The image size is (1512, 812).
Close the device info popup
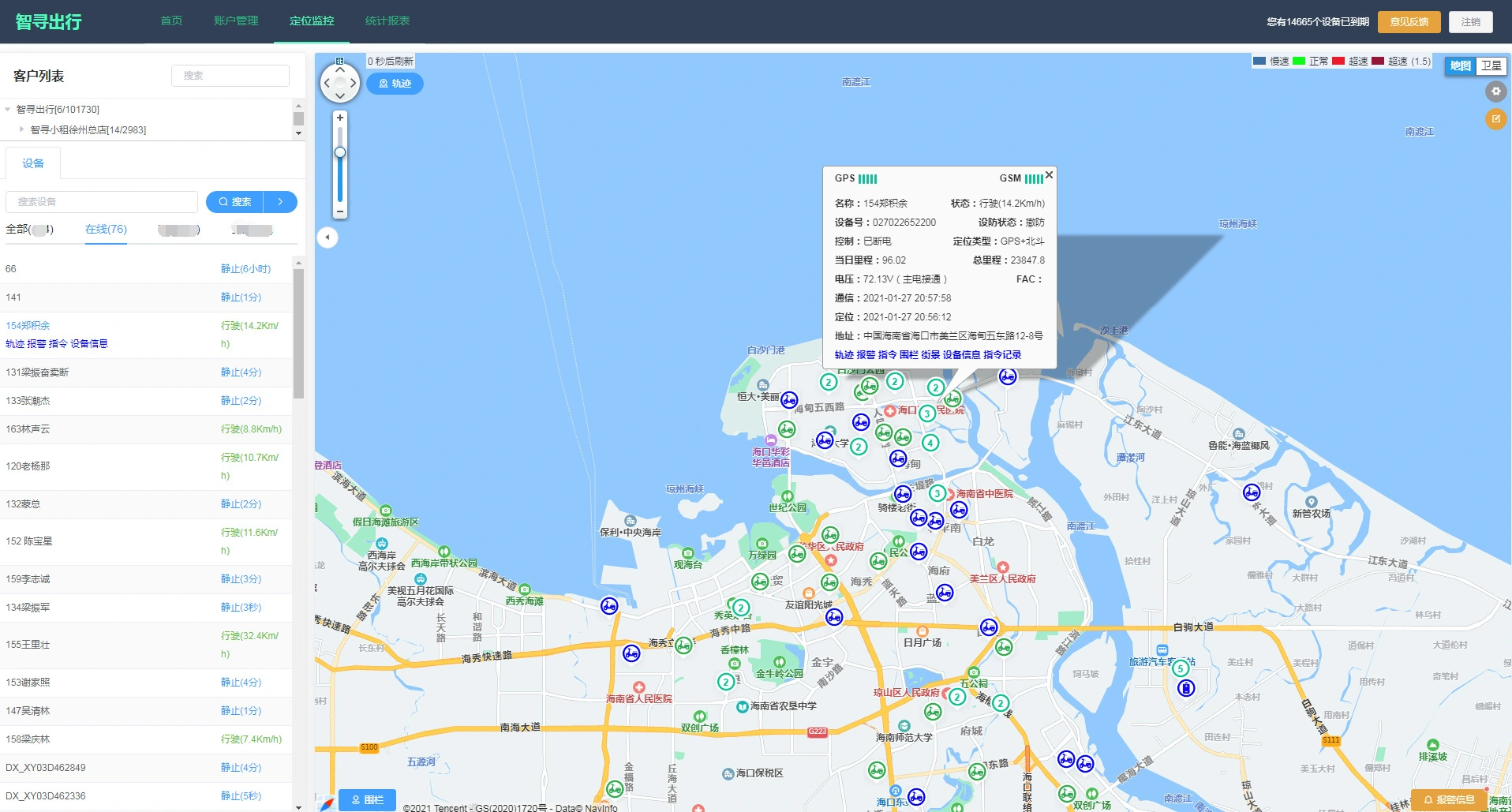pyautogui.click(x=1049, y=175)
